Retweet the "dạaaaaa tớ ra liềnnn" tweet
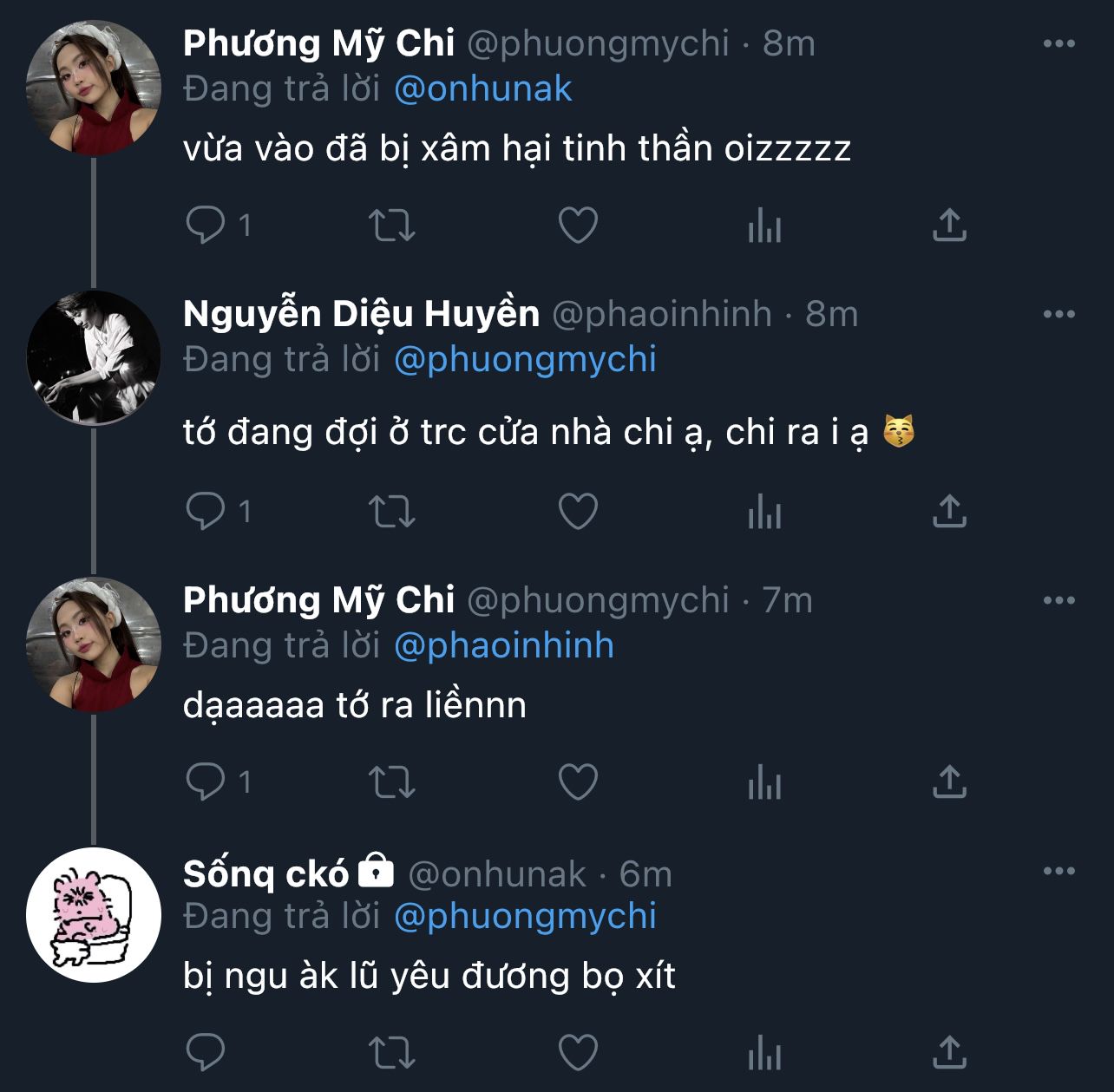This screenshot has height=1092, width=1114. pyautogui.click(x=392, y=782)
